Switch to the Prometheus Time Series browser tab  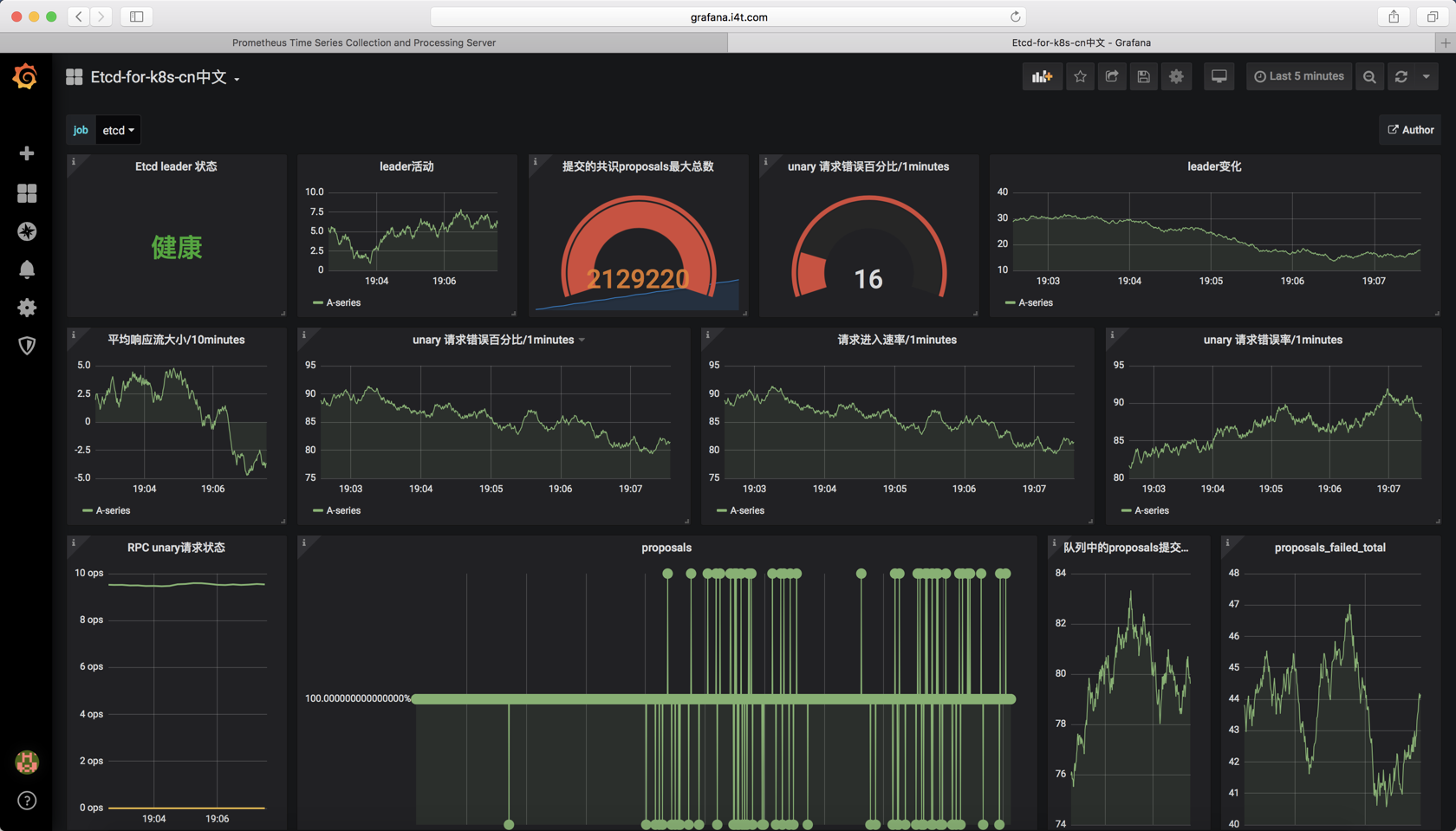pyautogui.click(x=364, y=42)
